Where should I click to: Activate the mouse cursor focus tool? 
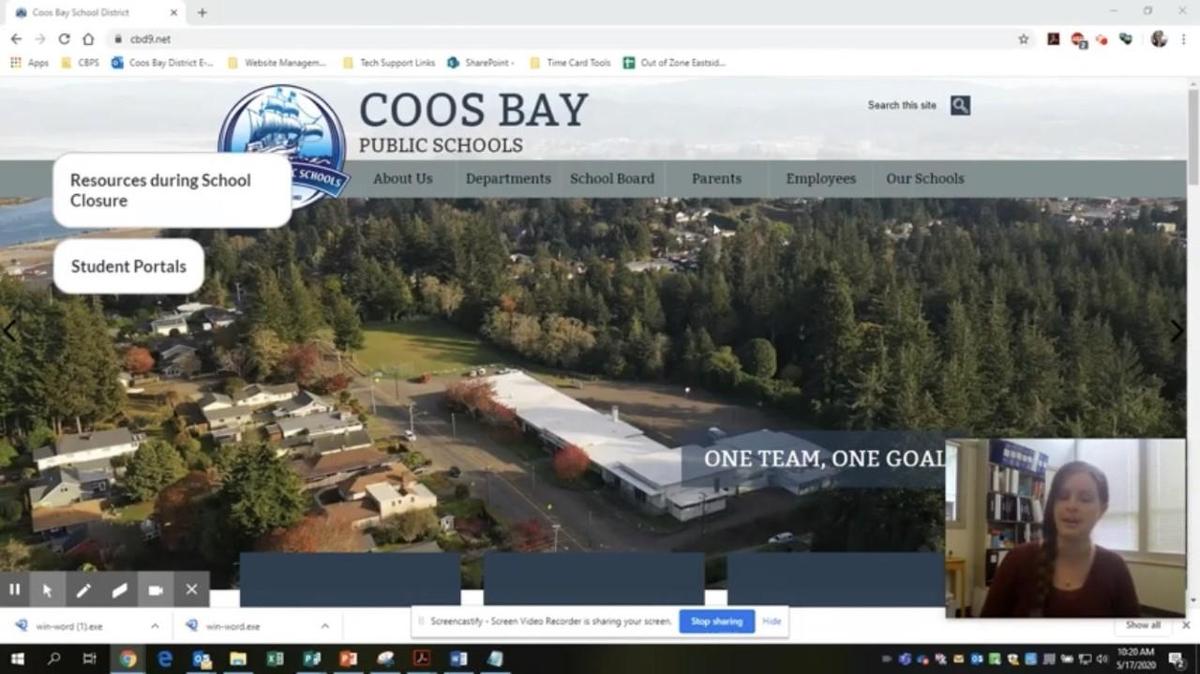[x=47, y=590]
